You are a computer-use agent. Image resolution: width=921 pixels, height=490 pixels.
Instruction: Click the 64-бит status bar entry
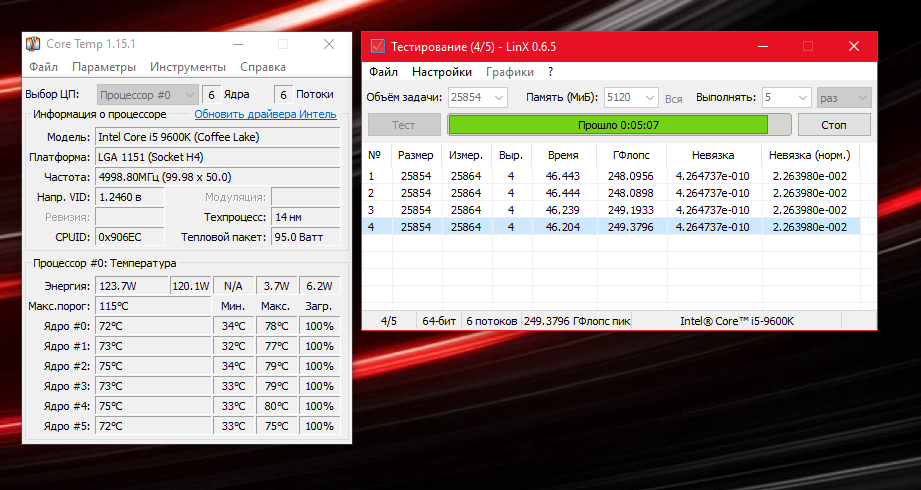tap(439, 321)
